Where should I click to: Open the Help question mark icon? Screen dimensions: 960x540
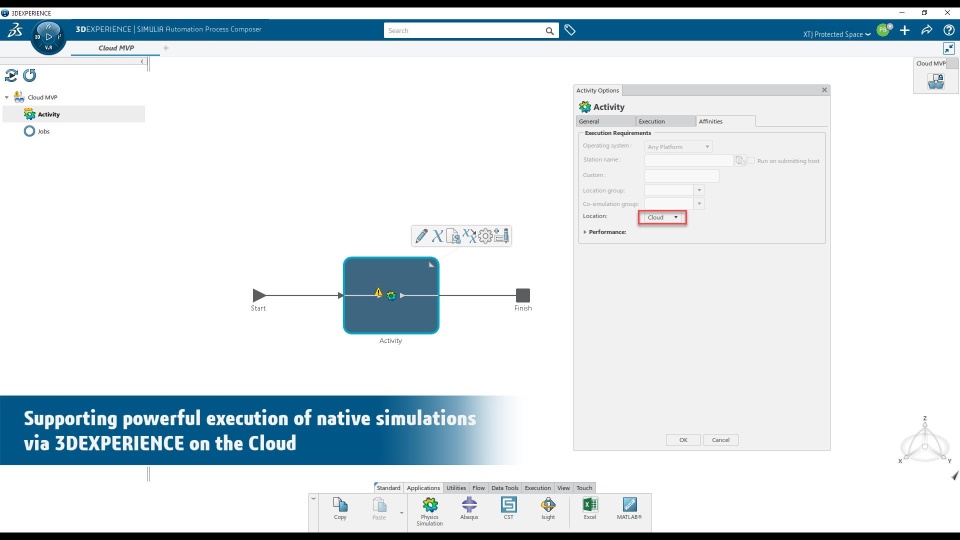click(x=949, y=30)
